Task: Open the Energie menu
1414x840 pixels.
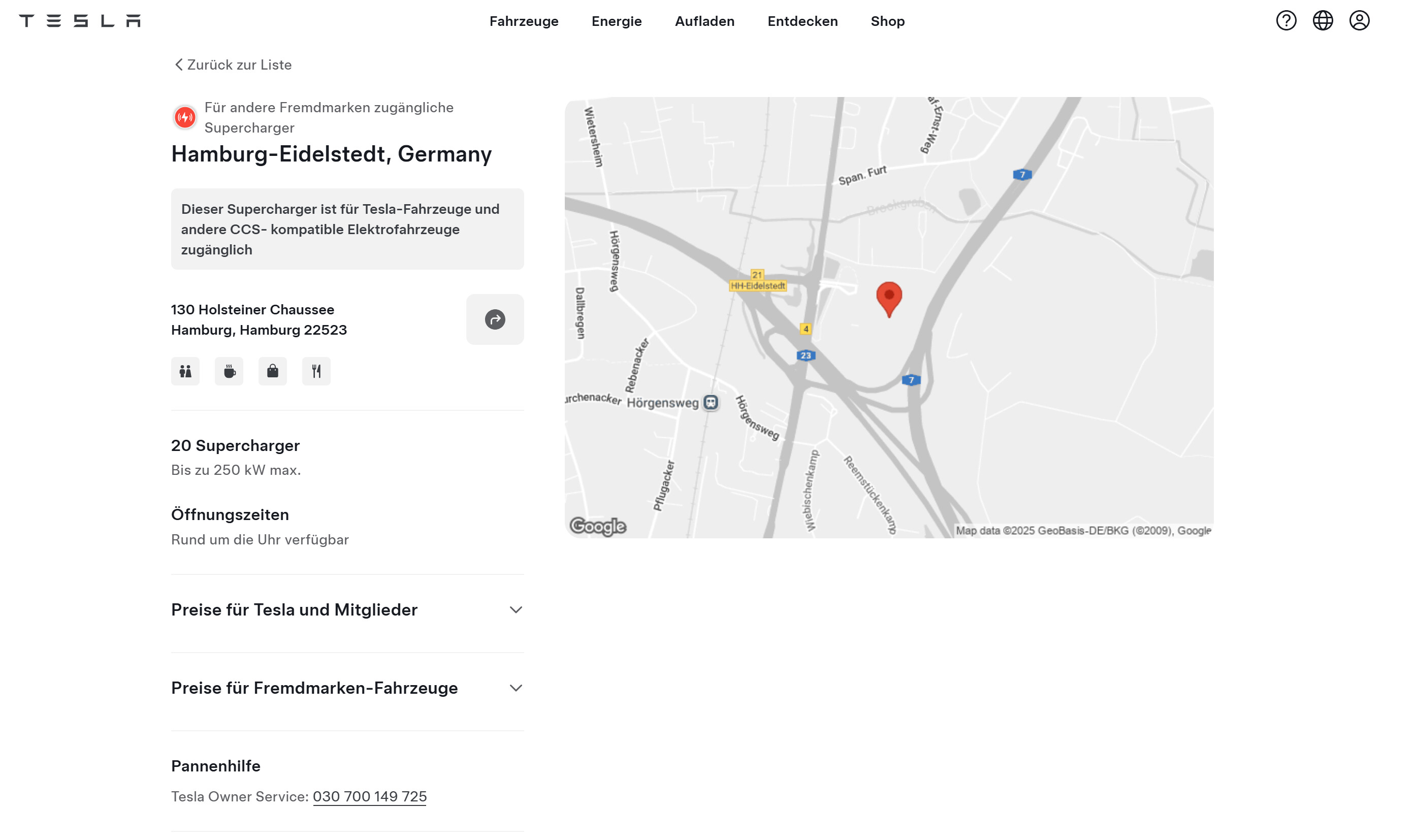Action: tap(617, 21)
